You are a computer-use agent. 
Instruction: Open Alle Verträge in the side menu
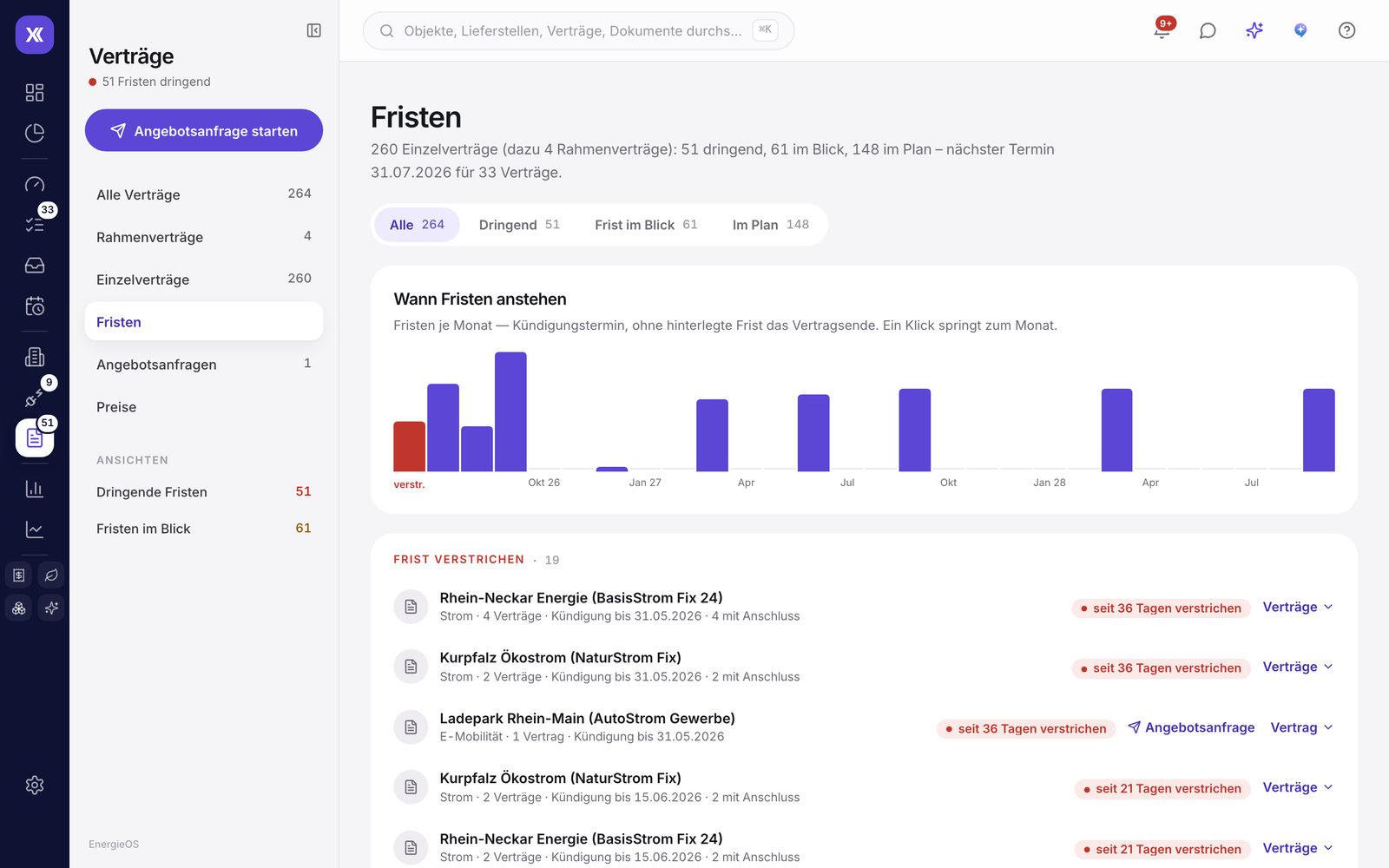pos(204,194)
